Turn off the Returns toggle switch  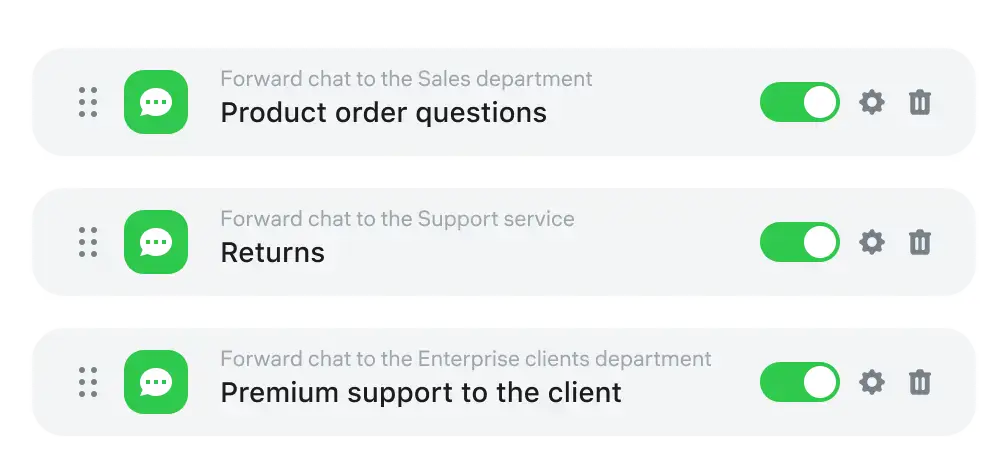click(799, 242)
